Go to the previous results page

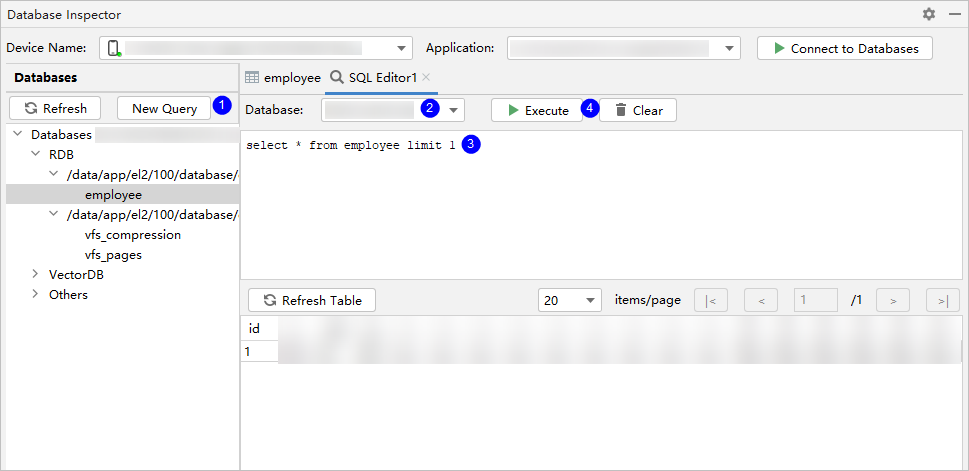[761, 300]
